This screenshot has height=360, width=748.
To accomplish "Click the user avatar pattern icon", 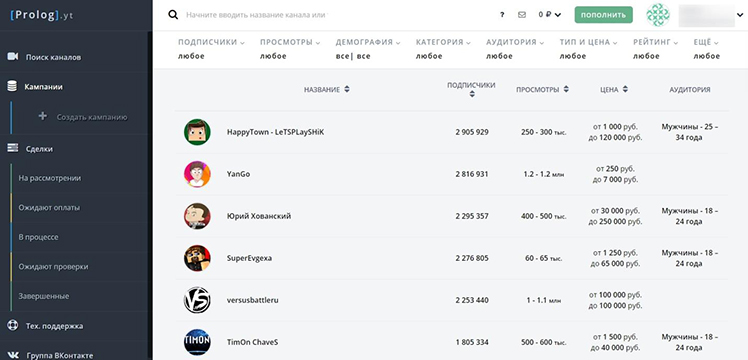I will click(x=658, y=15).
